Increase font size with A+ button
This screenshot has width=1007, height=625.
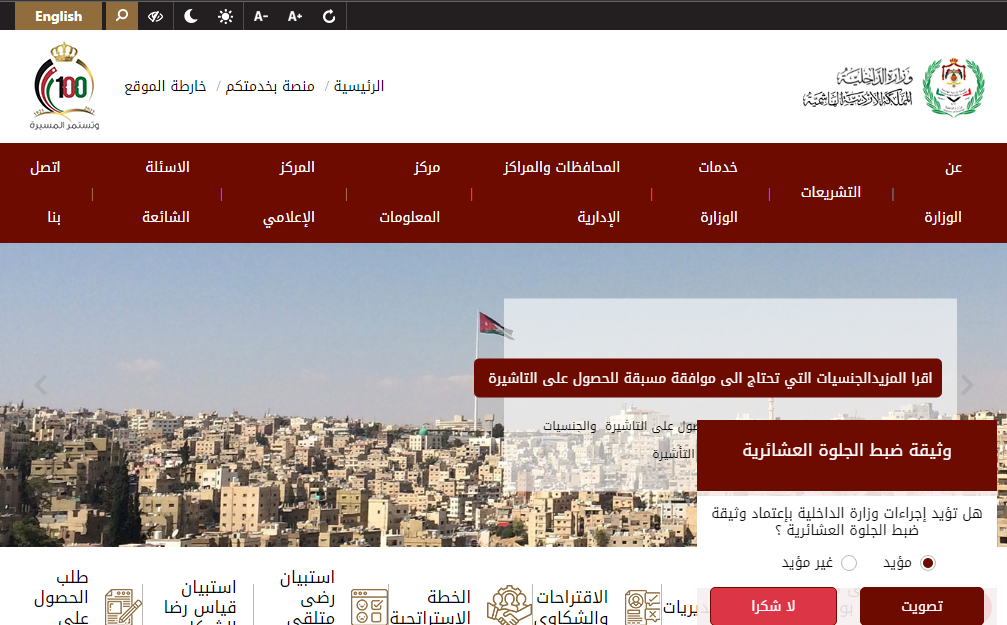295,16
